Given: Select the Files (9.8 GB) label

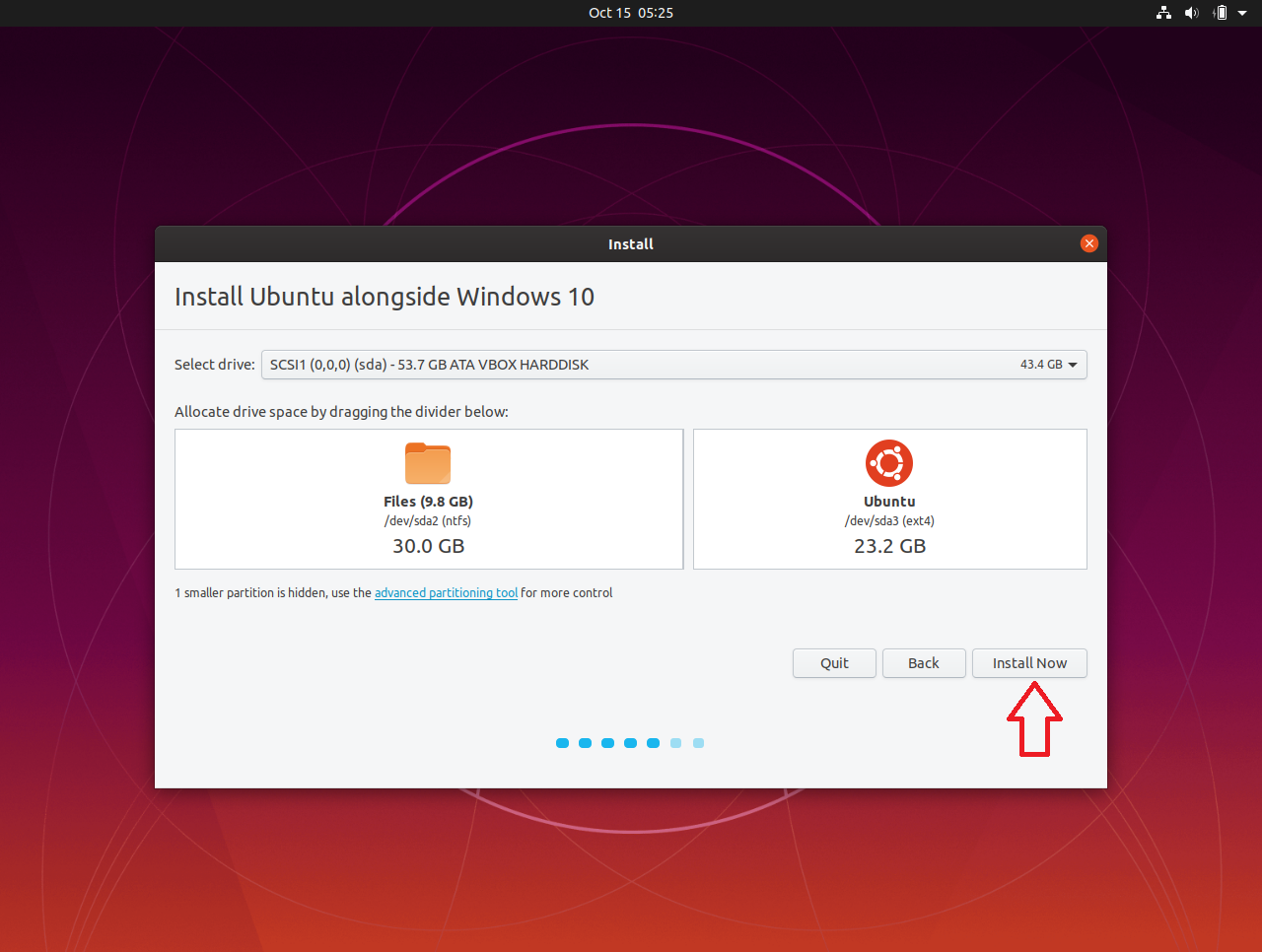Looking at the screenshot, I should coord(428,502).
